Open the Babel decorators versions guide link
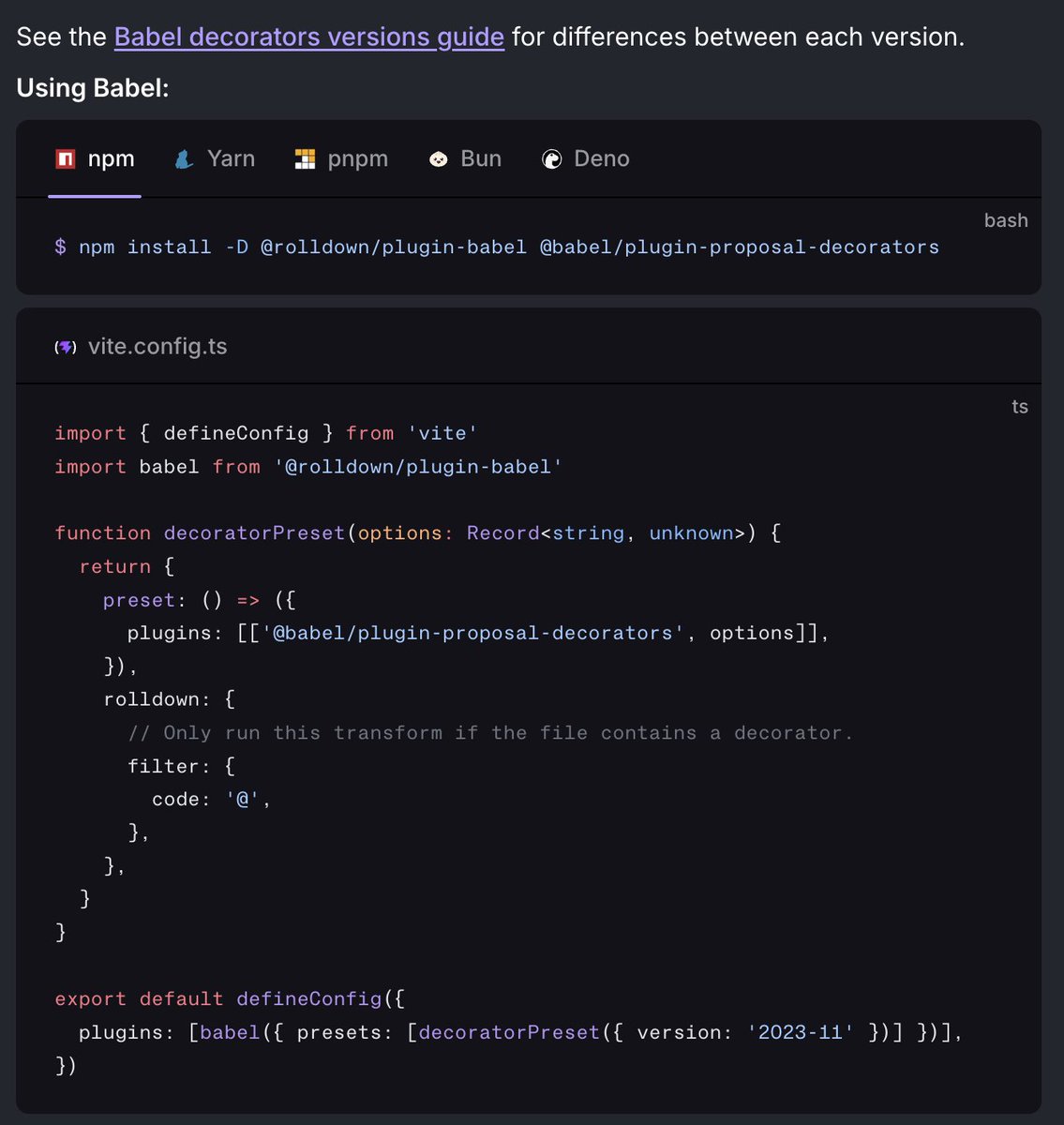Viewport: 1064px width, 1125px height. 308,37
